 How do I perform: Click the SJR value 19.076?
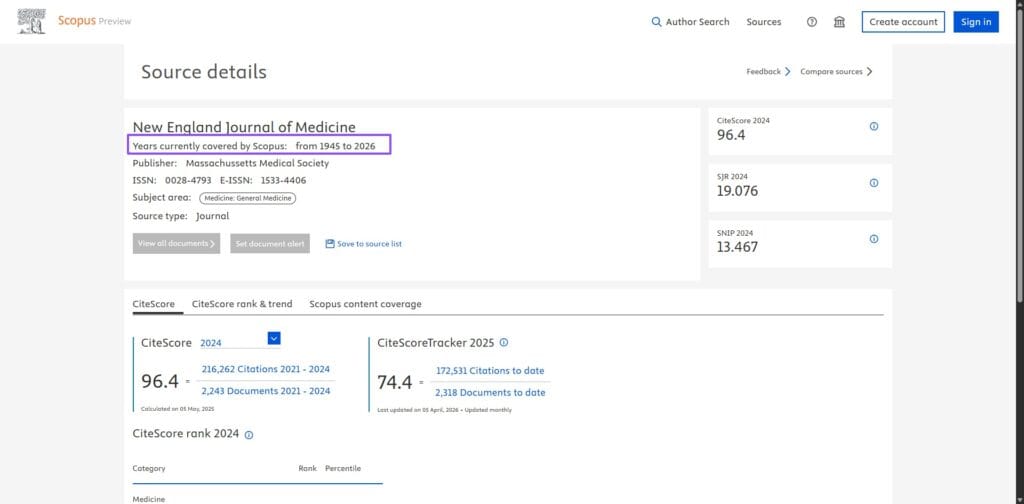(737, 191)
